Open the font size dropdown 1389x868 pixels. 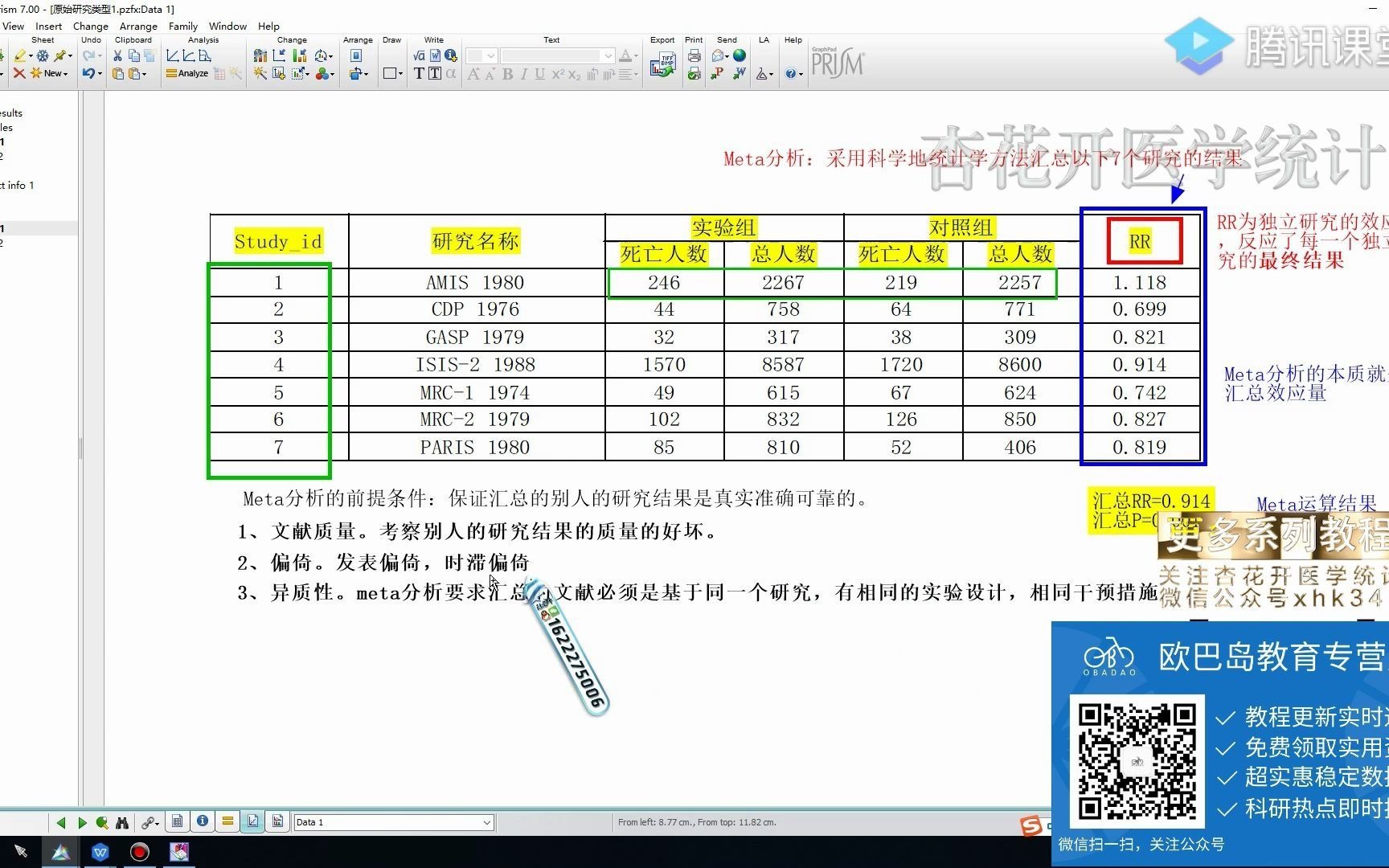click(490, 55)
